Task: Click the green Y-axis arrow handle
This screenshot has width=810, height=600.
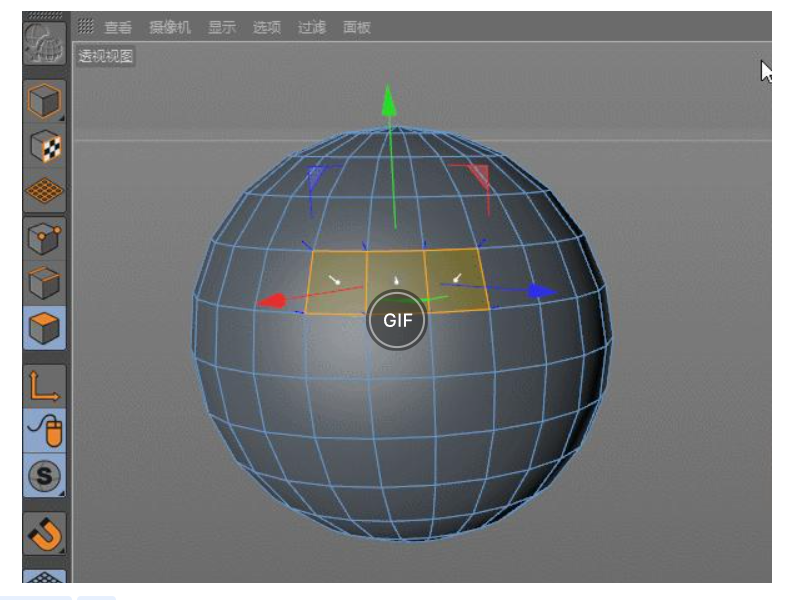Action: coord(390,101)
